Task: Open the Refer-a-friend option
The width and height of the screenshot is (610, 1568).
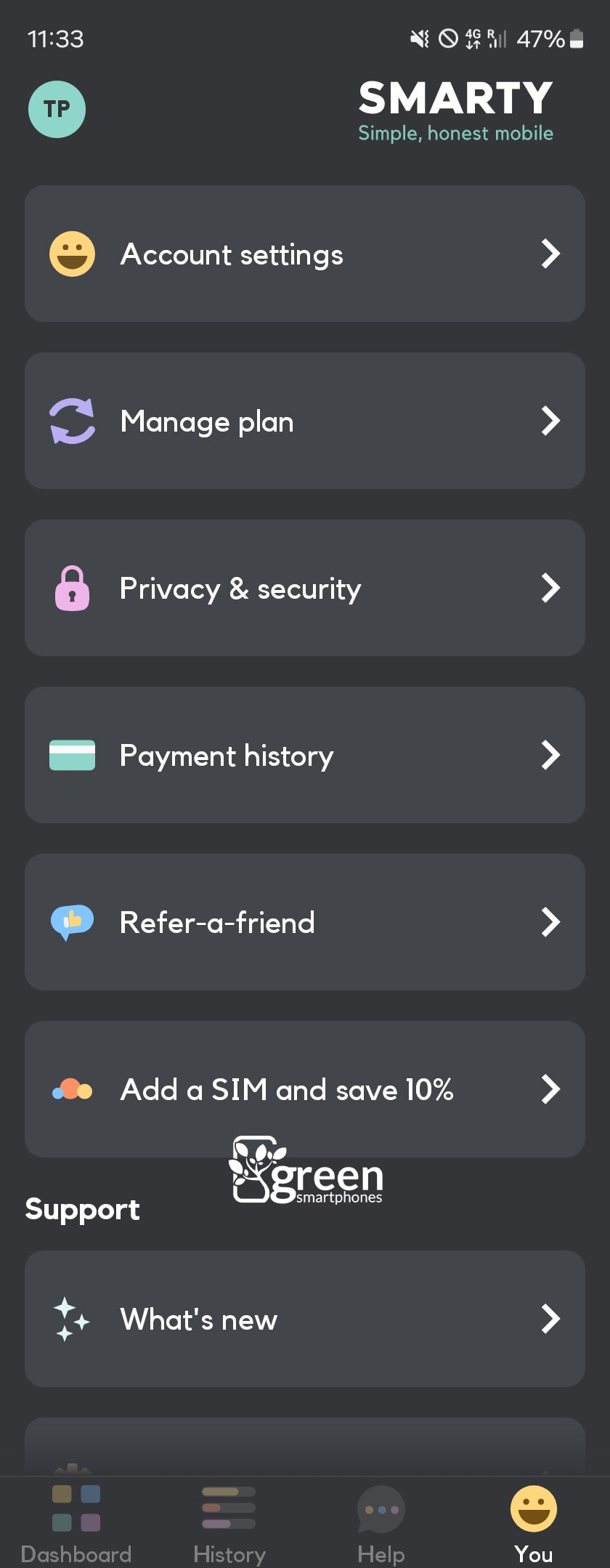Action: click(305, 922)
